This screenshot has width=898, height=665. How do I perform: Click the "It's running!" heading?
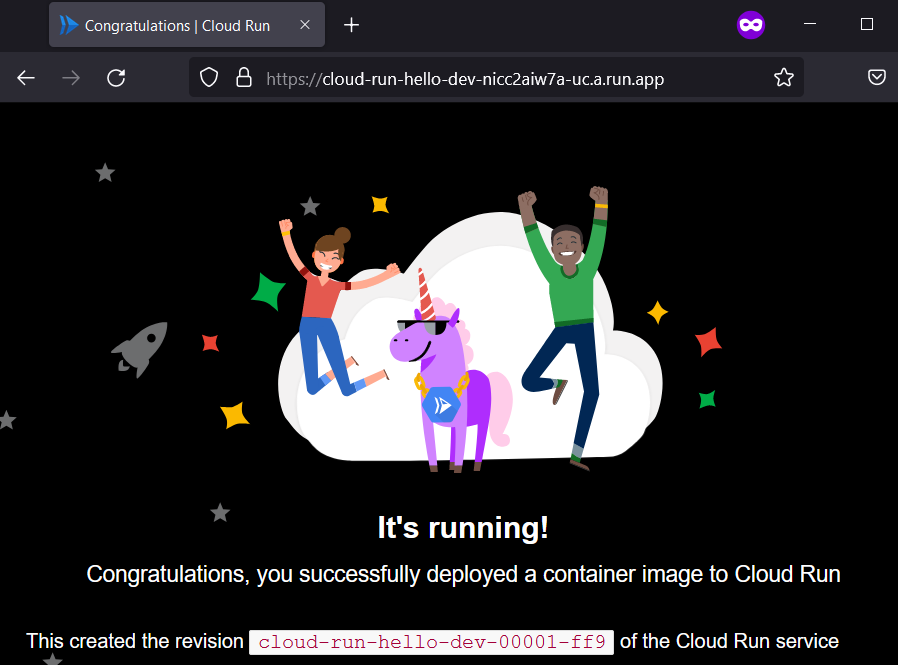(x=463, y=528)
